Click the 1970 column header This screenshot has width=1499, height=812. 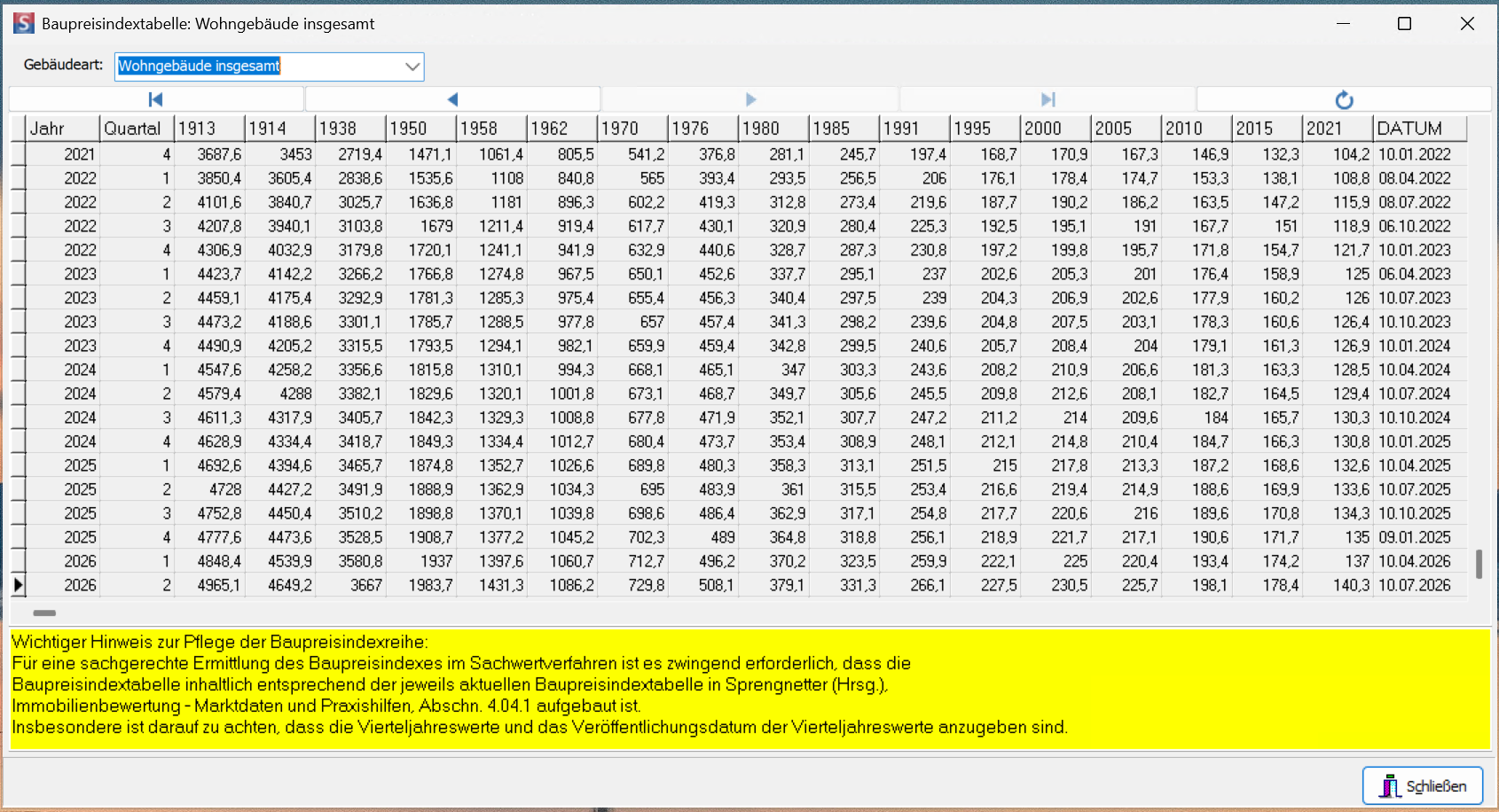point(632,129)
